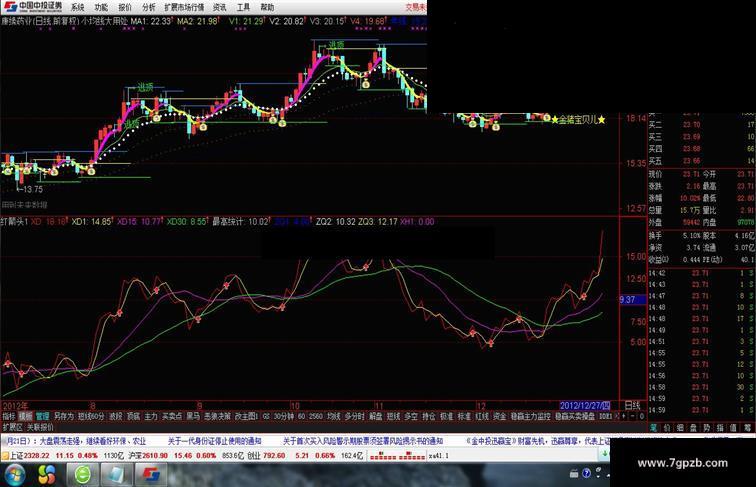Open the 风险警示板股票 risk notice link

pyautogui.click(x=363, y=441)
